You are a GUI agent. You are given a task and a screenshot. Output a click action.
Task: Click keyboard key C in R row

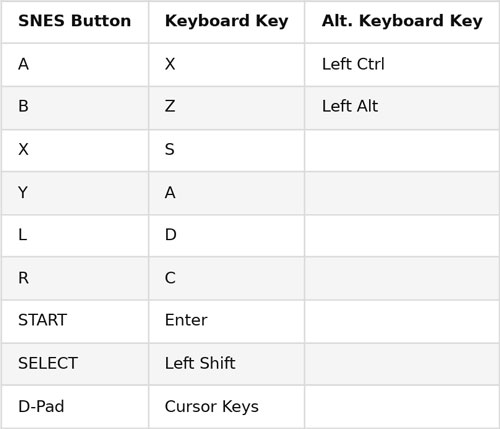tap(170, 278)
